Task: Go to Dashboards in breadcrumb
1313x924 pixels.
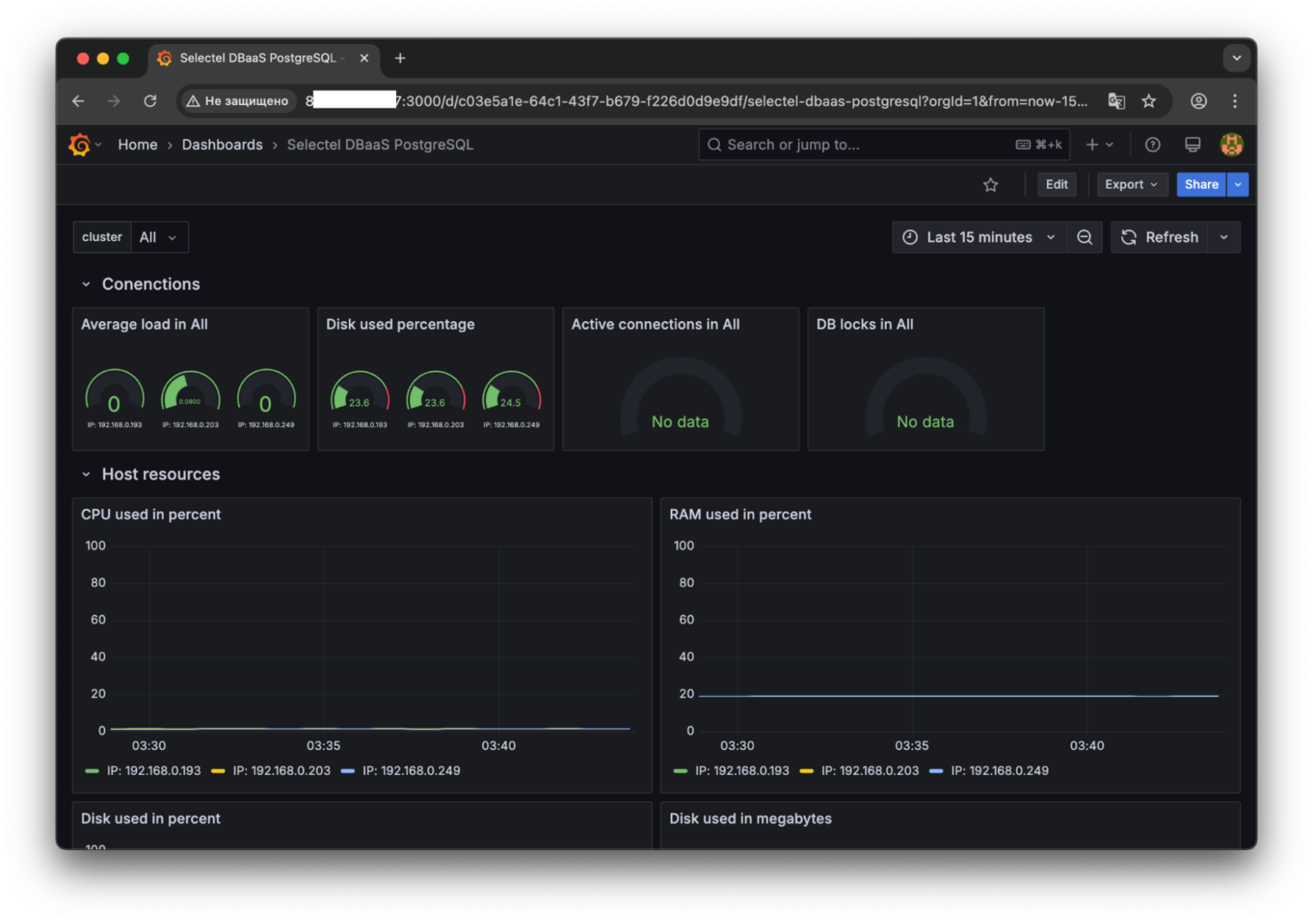Action: pyautogui.click(x=222, y=145)
